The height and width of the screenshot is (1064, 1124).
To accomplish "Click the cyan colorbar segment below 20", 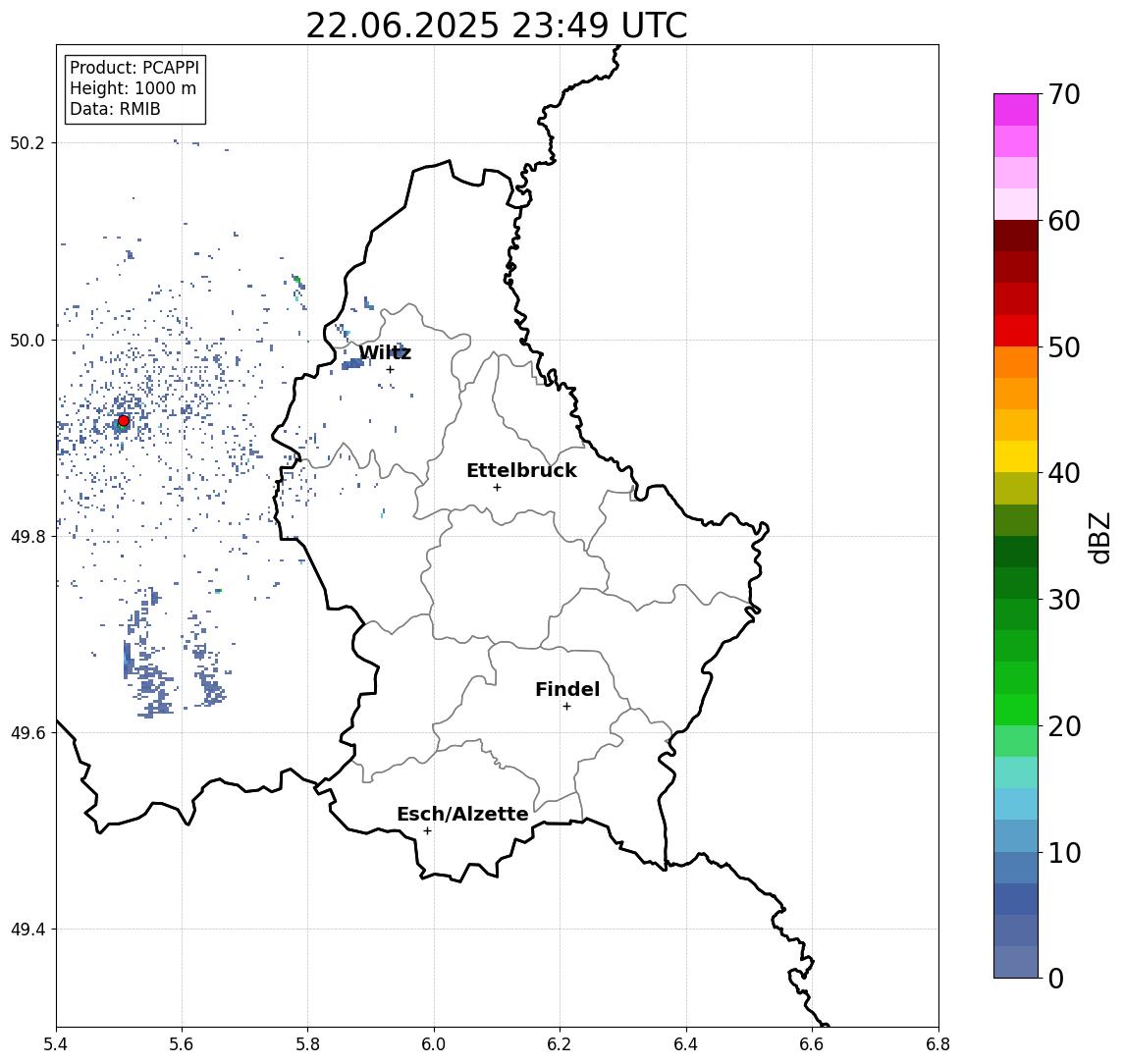I will pos(1016,772).
